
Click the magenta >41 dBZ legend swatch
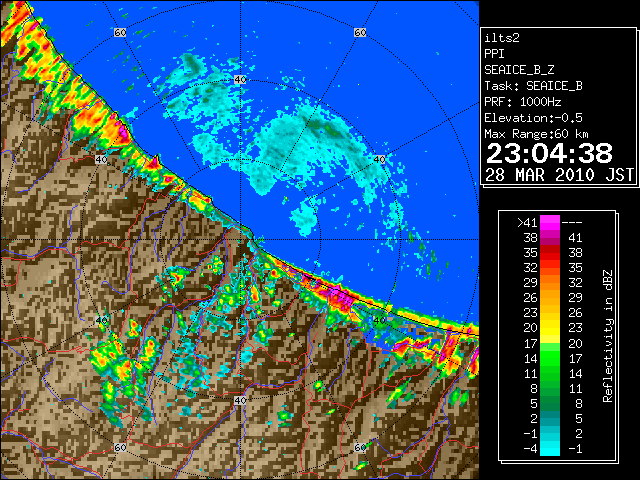[549, 222]
